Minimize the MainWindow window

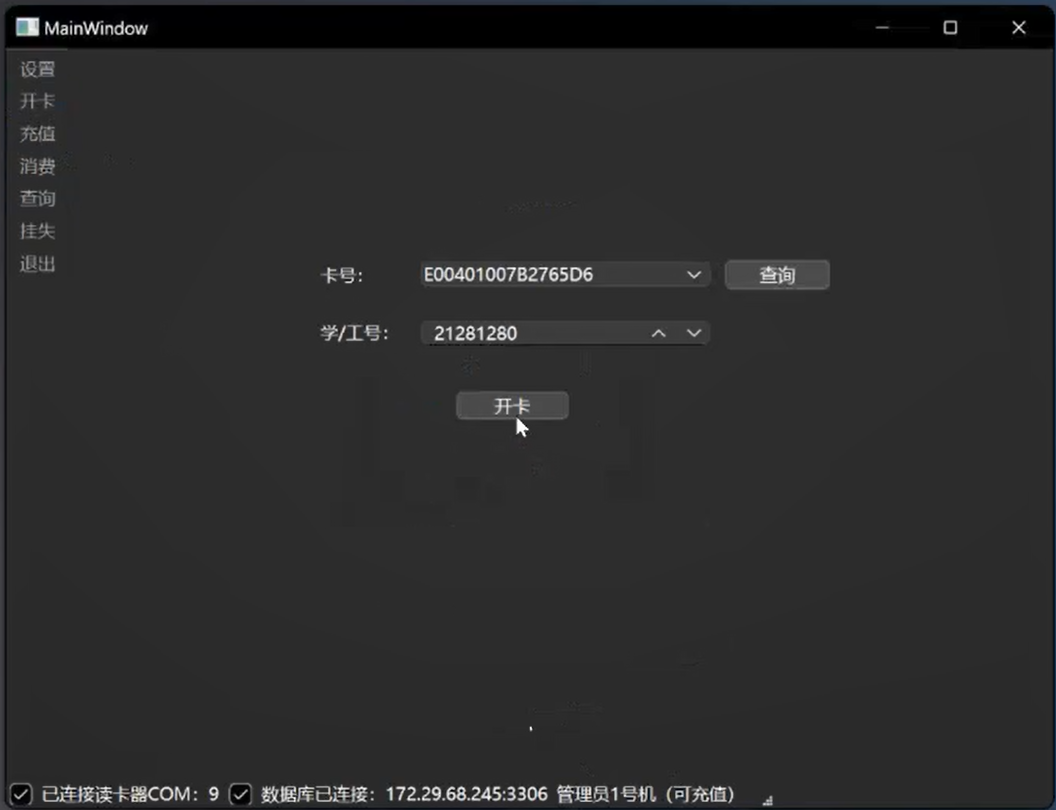(x=883, y=28)
